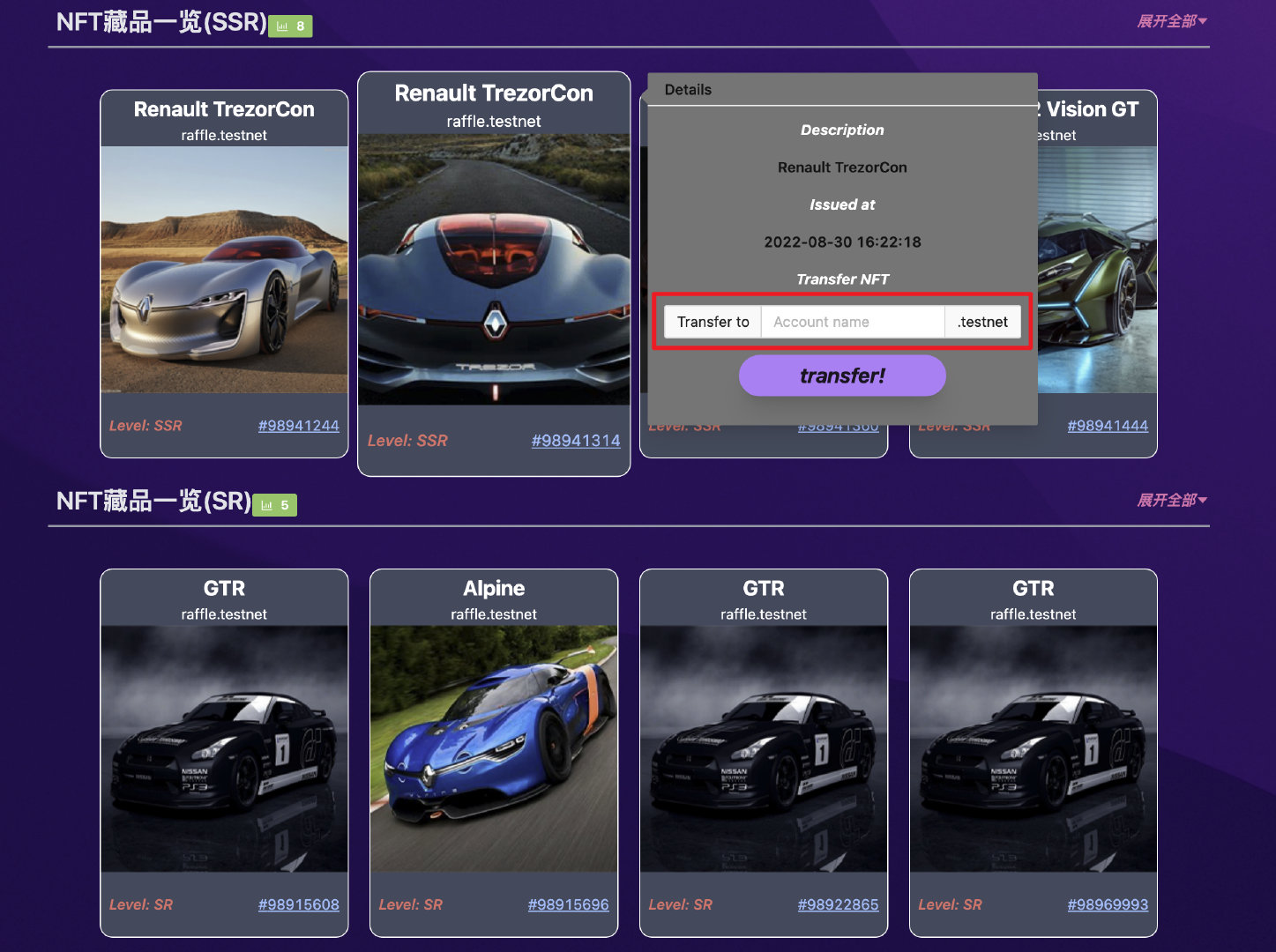Click the Account name input field
1276x952 pixels.
(x=853, y=322)
